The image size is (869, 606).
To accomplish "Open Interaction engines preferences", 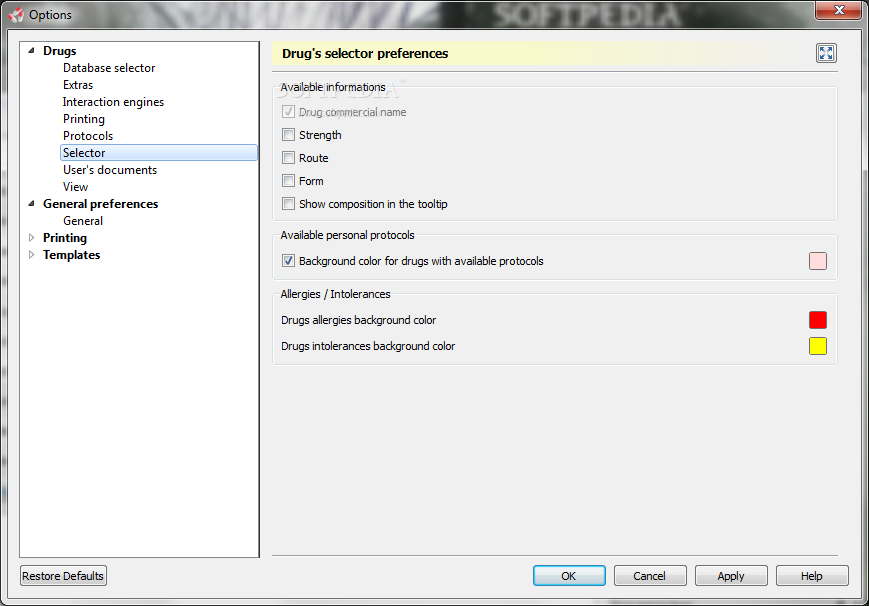I will [113, 102].
